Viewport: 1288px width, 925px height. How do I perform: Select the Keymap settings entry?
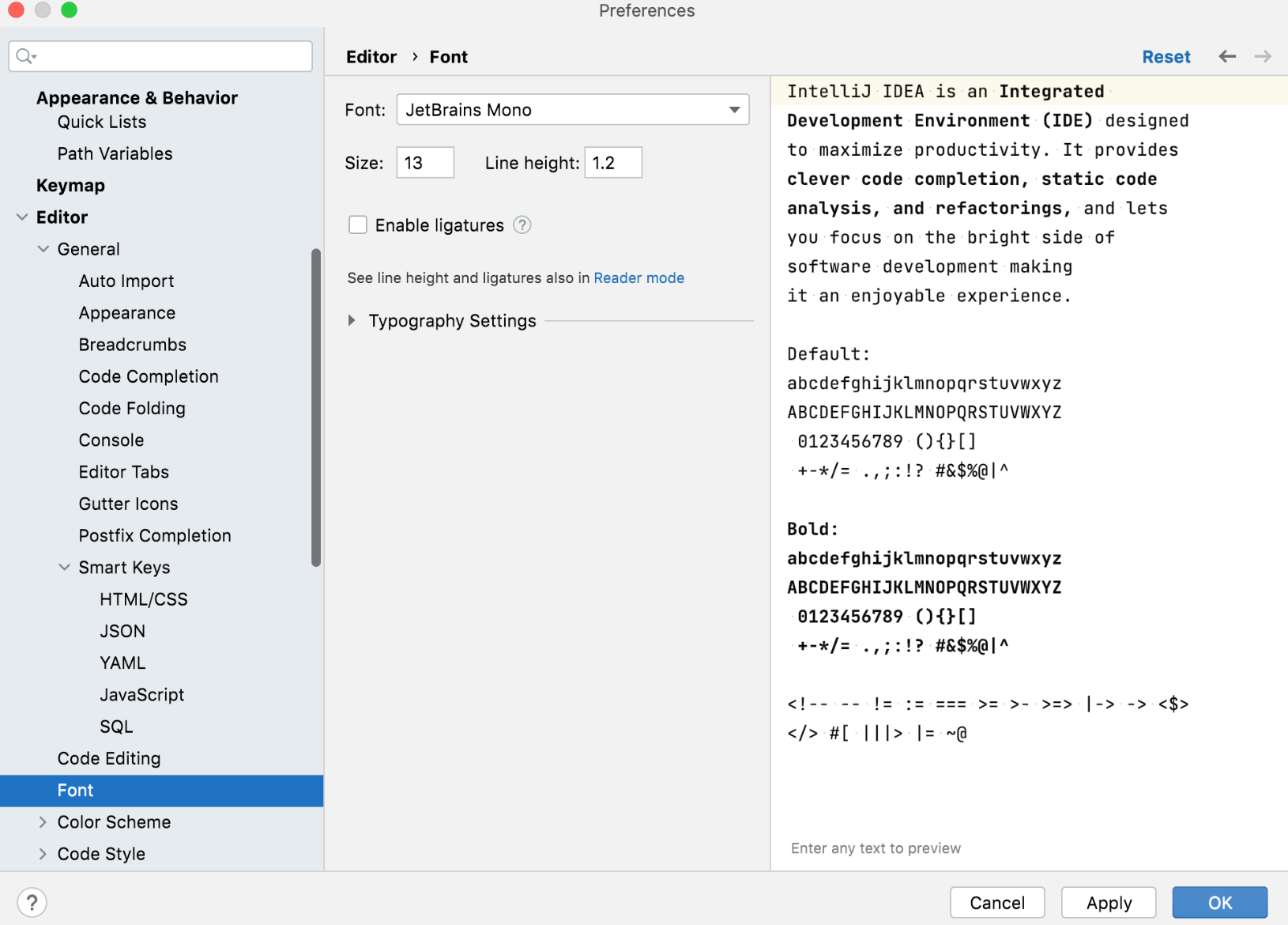pos(70,185)
